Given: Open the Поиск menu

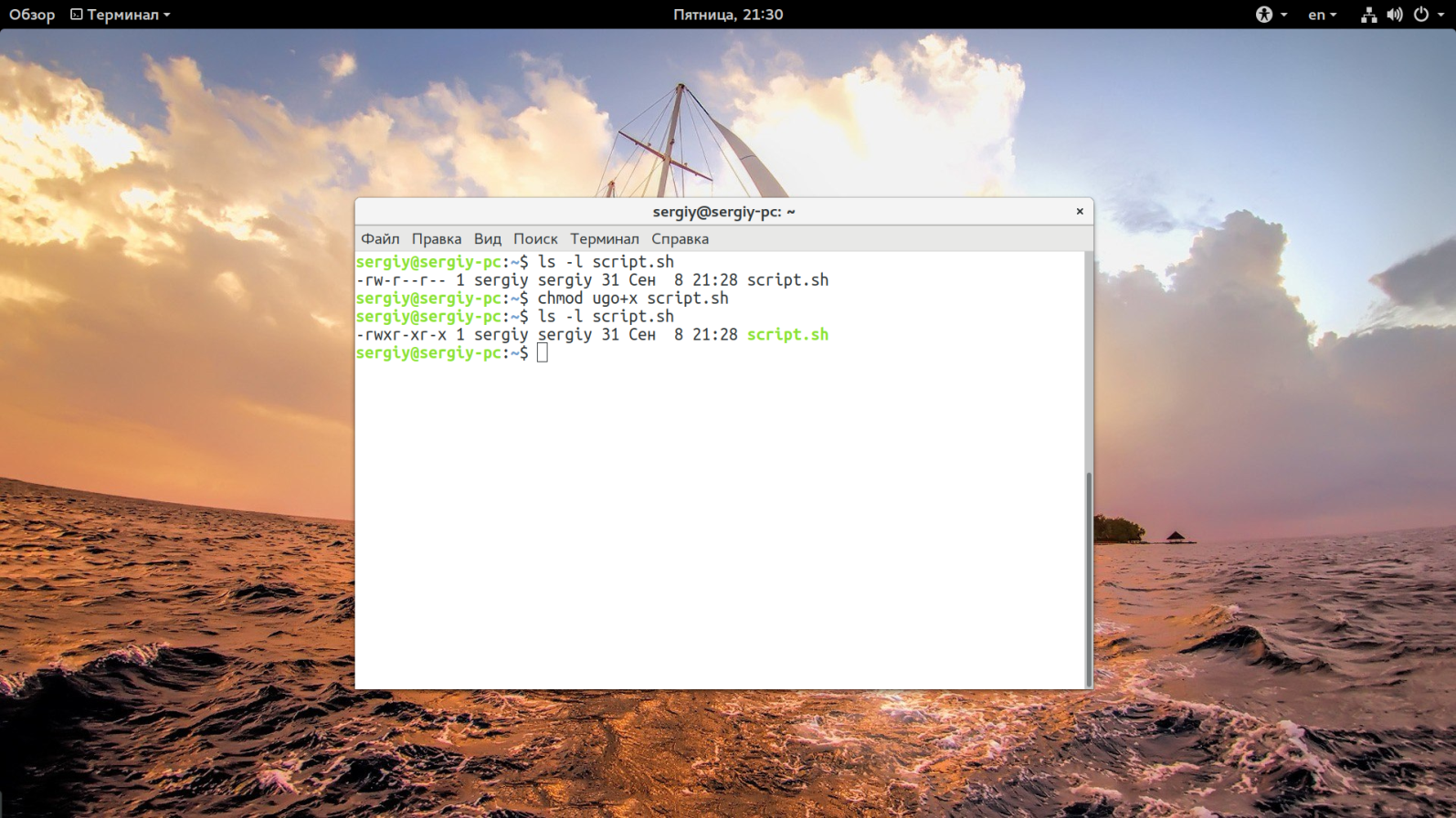Looking at the screenshot, I should [x=534, y=239].
